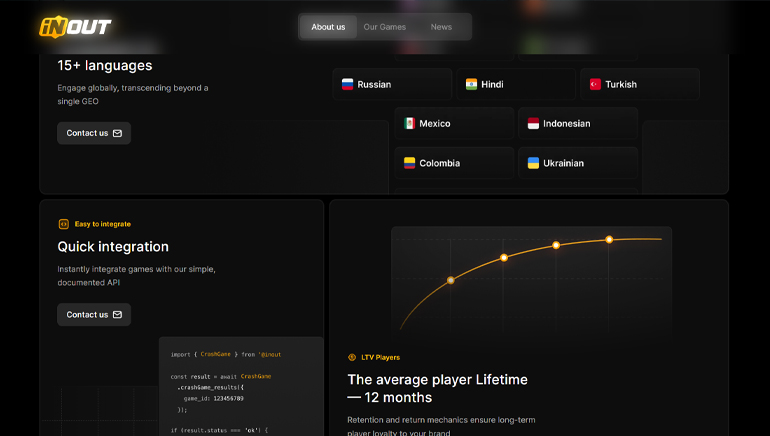The width and height of the screenshot is (770, 436).
Task: Open the About us tab
Action: [x=328, y=27]
